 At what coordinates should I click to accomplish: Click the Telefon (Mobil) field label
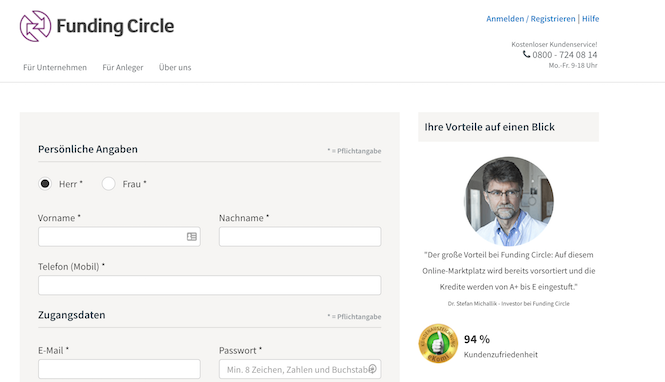(71, 267)
